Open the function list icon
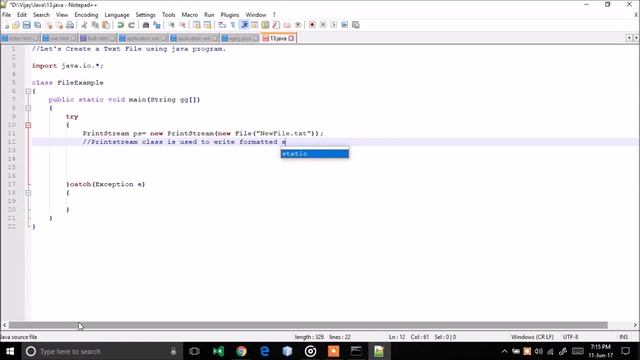 [276, 25]
